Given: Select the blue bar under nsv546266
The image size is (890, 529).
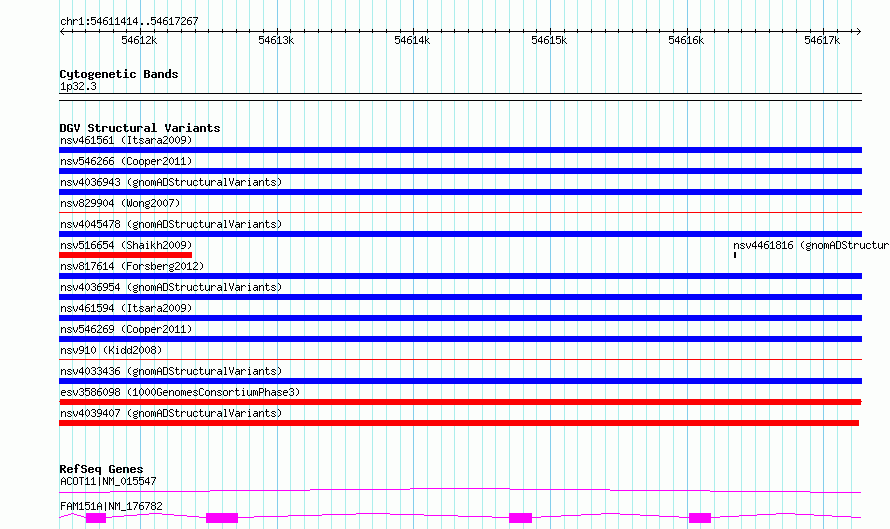Looking at the screenshot, I should tap(460, 171).
